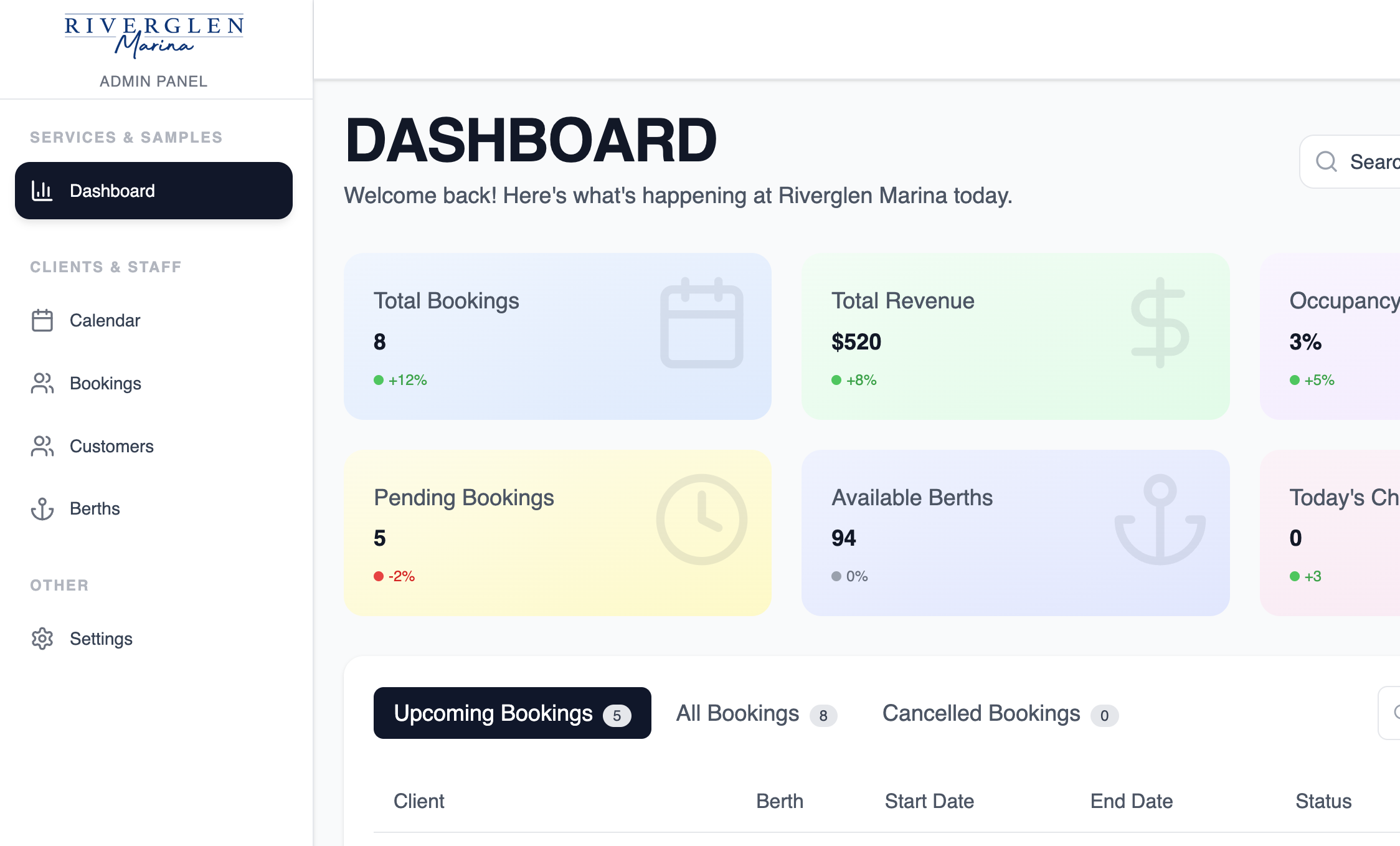Select the Upcoming Bookings tab
This screenshot has height=846, width=1400.
coord(513,713)
